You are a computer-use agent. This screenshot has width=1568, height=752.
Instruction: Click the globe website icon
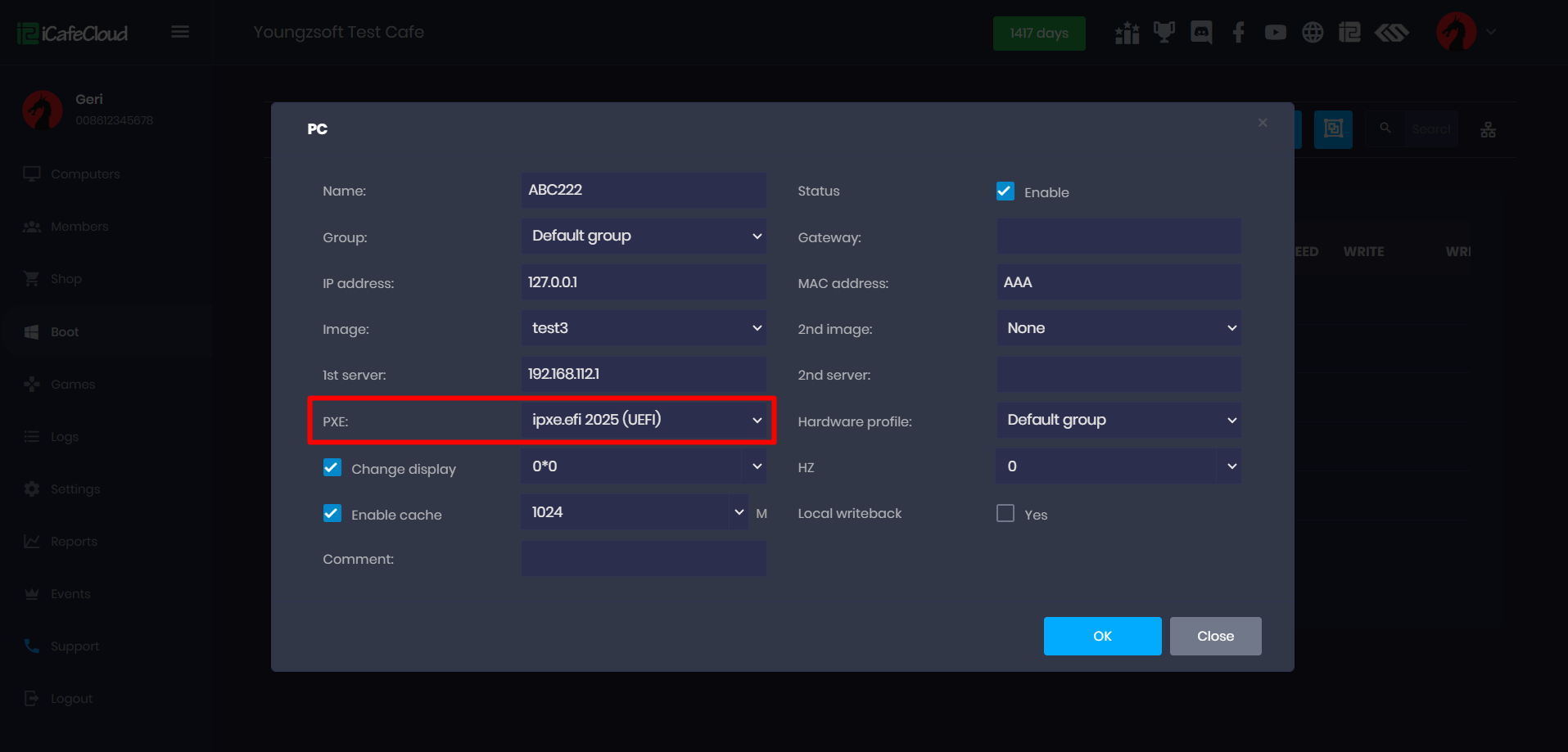pos(1313,33)
